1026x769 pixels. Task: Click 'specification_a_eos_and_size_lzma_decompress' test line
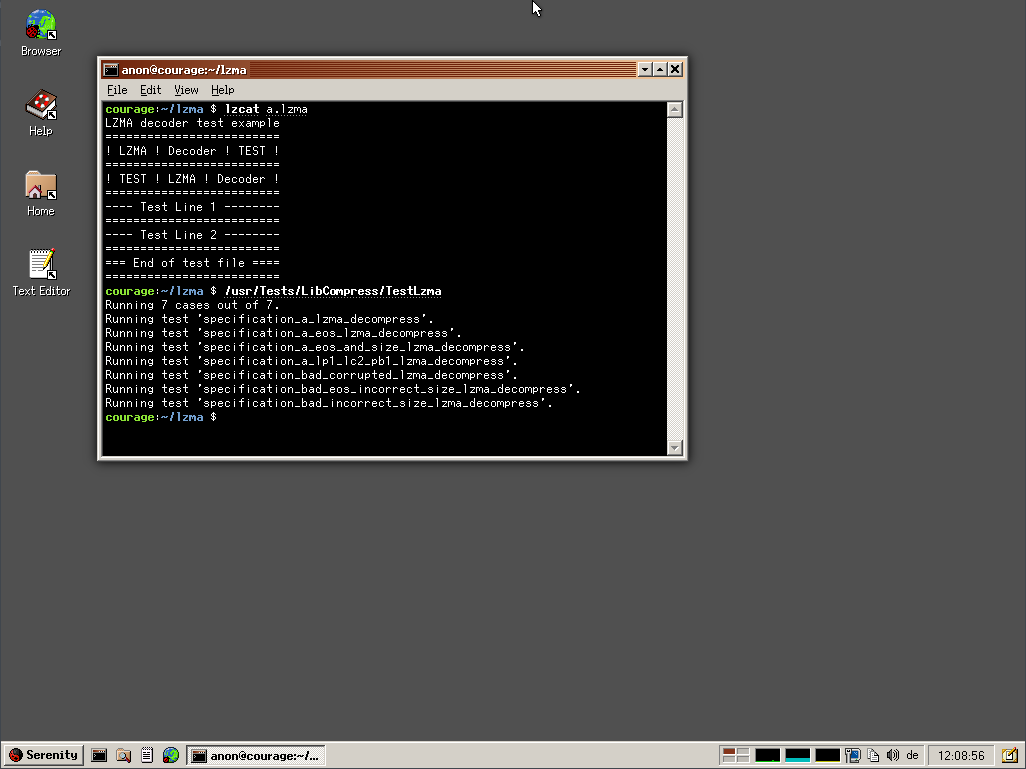point(315,347)
